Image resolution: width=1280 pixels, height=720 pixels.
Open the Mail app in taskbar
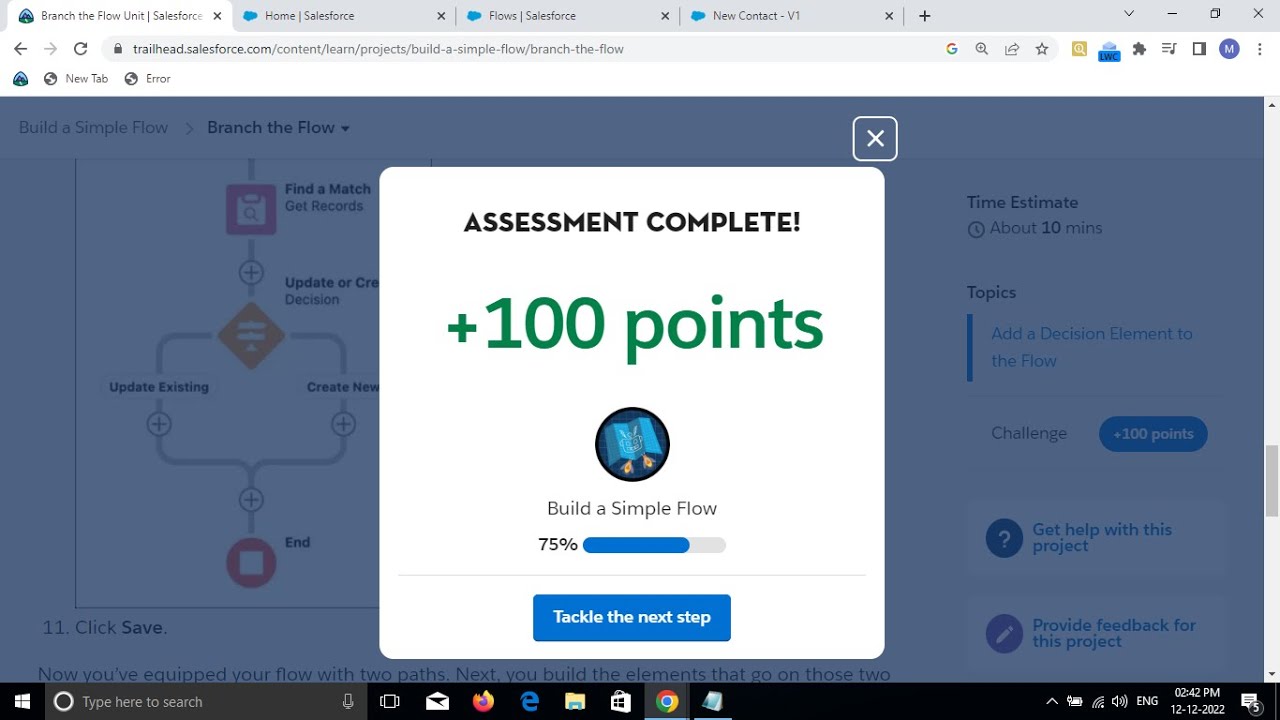(437, 701)
